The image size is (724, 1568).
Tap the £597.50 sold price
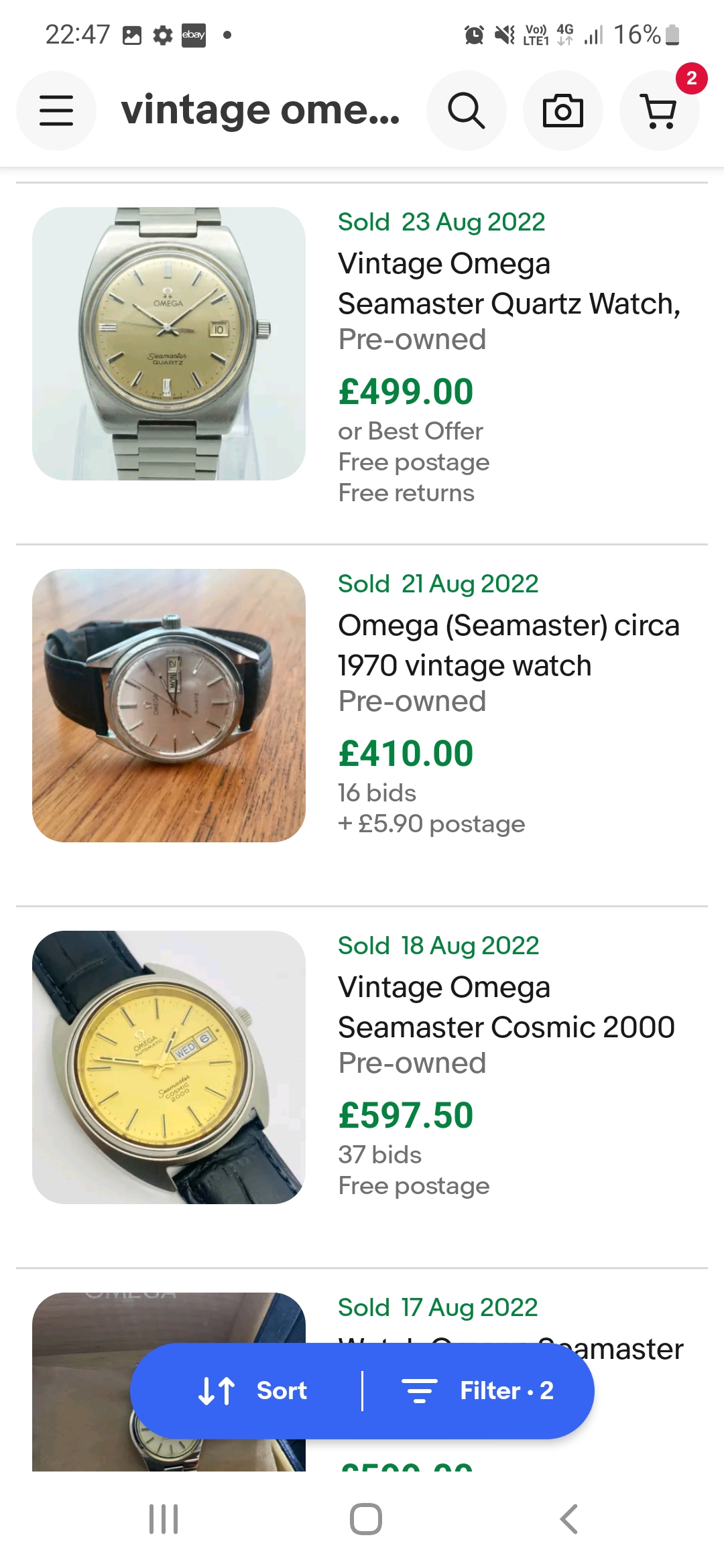point(406,1116)
